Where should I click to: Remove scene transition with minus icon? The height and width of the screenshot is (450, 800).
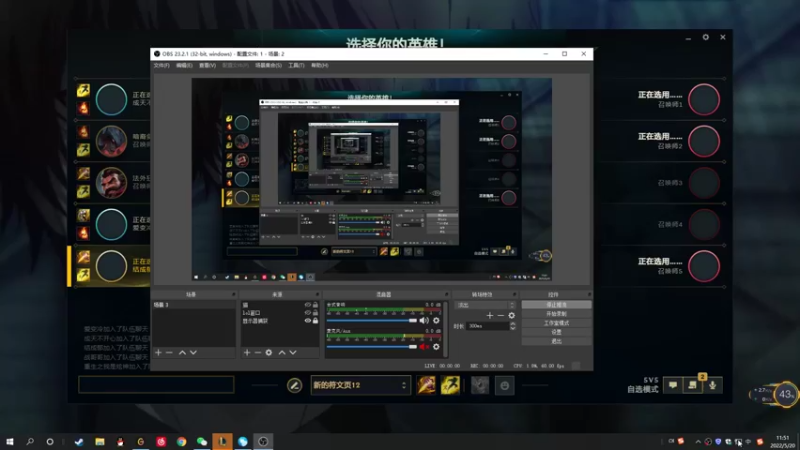pos(501,316)
